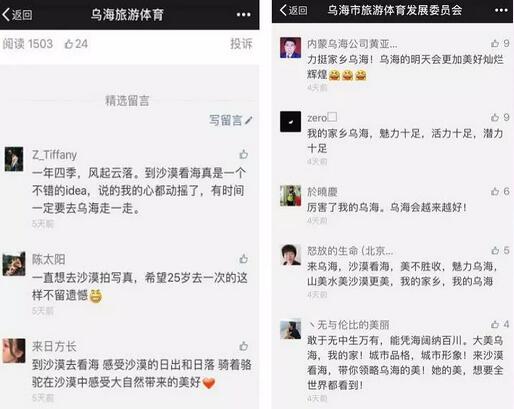Open Z_Tiffany's profile avatar

[14, 159]
